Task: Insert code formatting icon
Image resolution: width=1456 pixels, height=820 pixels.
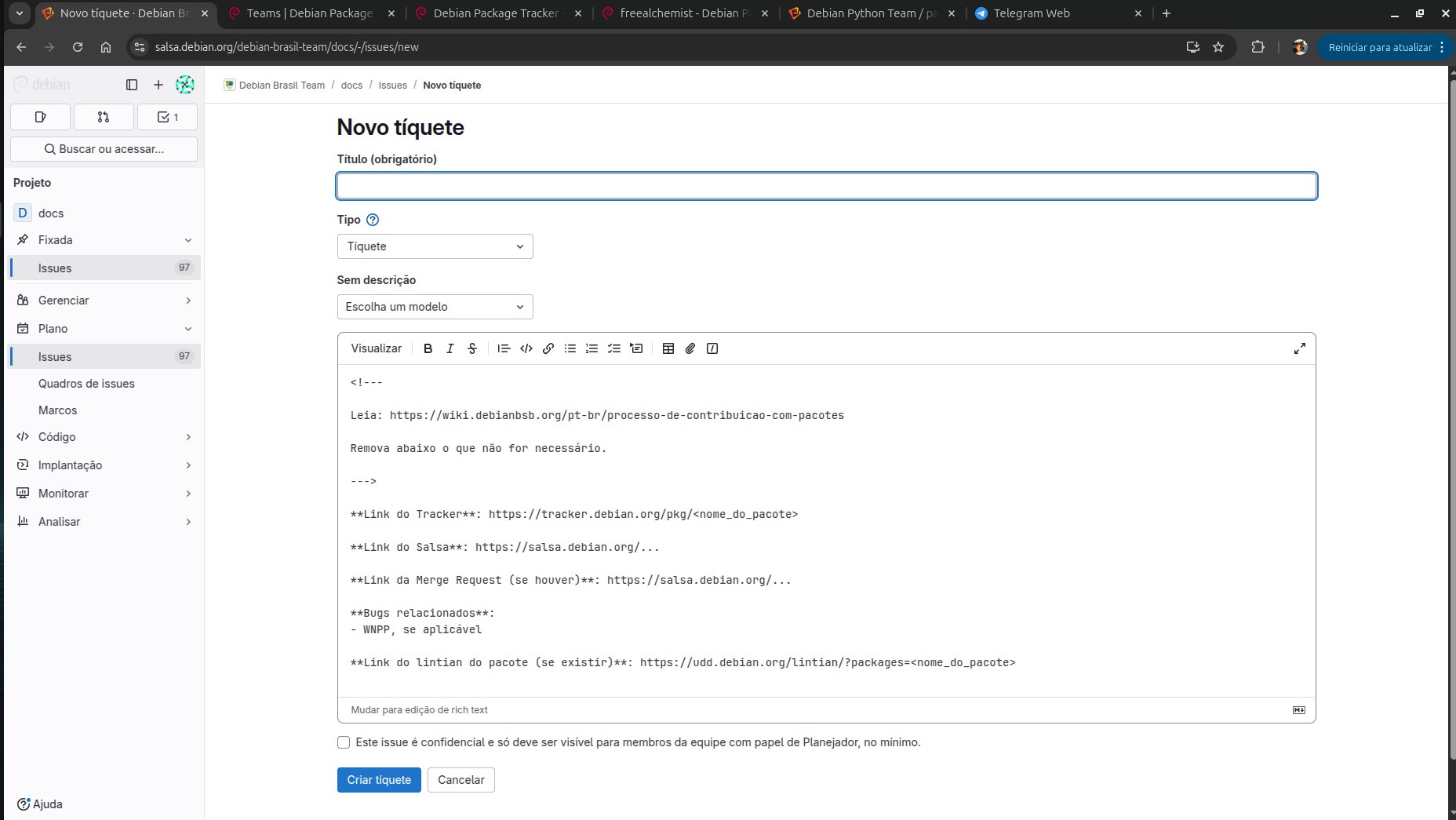Action: tap(526, 348)
